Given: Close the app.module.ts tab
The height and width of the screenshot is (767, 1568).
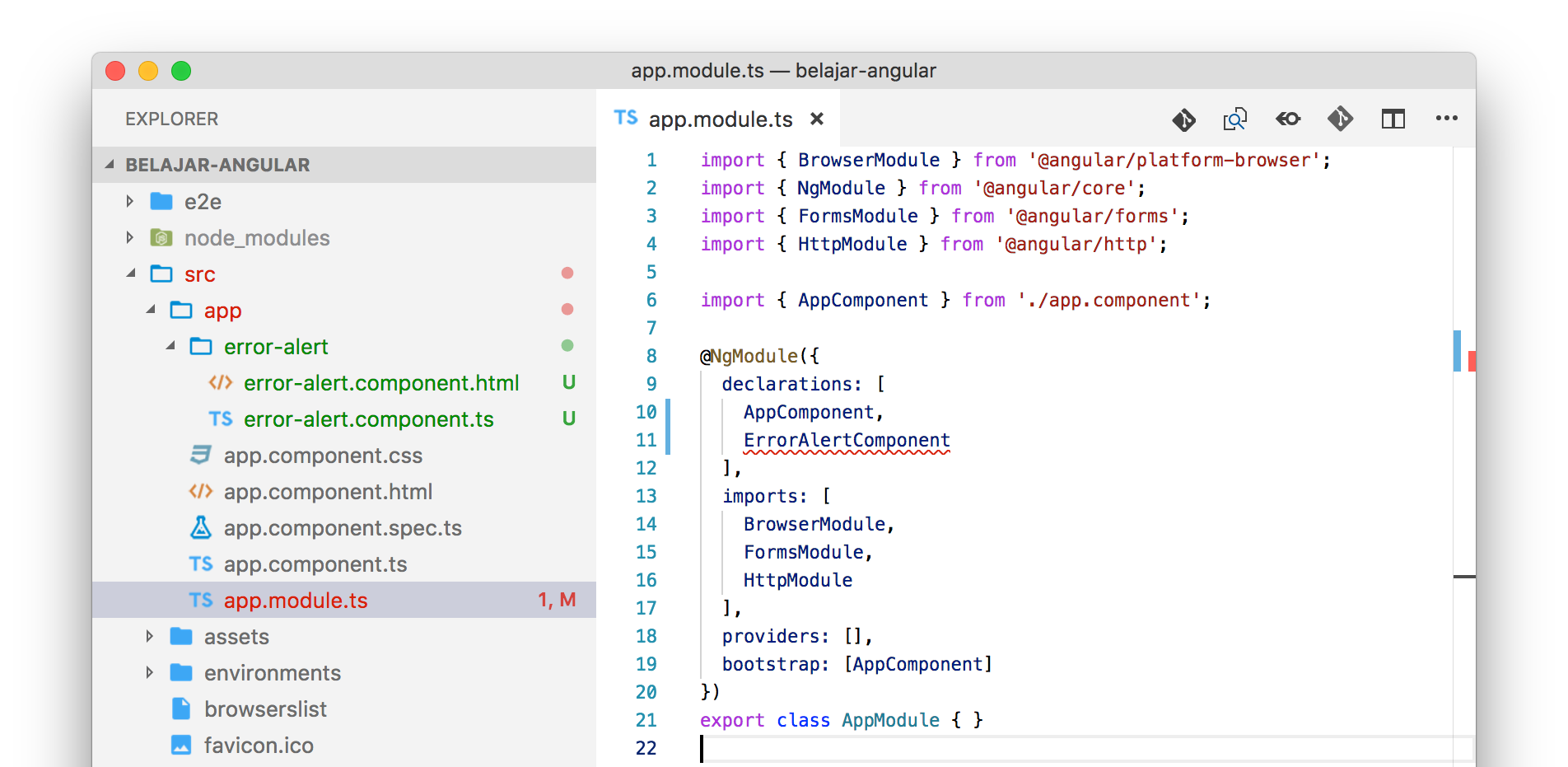Looking at the screenshot, I should click(816, 119).
